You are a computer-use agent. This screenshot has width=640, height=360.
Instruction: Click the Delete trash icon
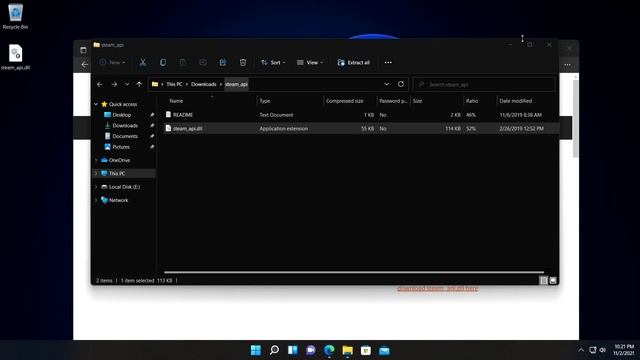coord(243,62)
